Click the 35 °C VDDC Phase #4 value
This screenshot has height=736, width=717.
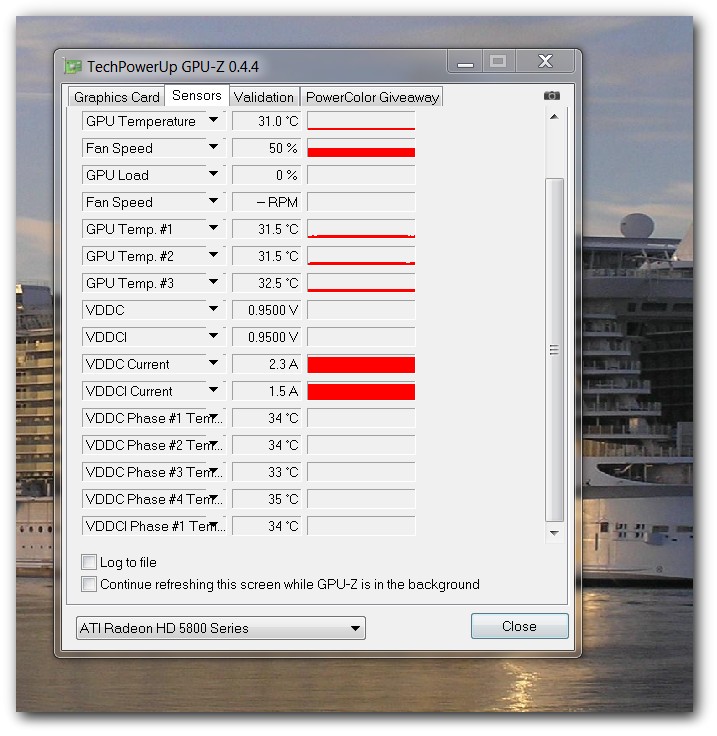[267, 498]
